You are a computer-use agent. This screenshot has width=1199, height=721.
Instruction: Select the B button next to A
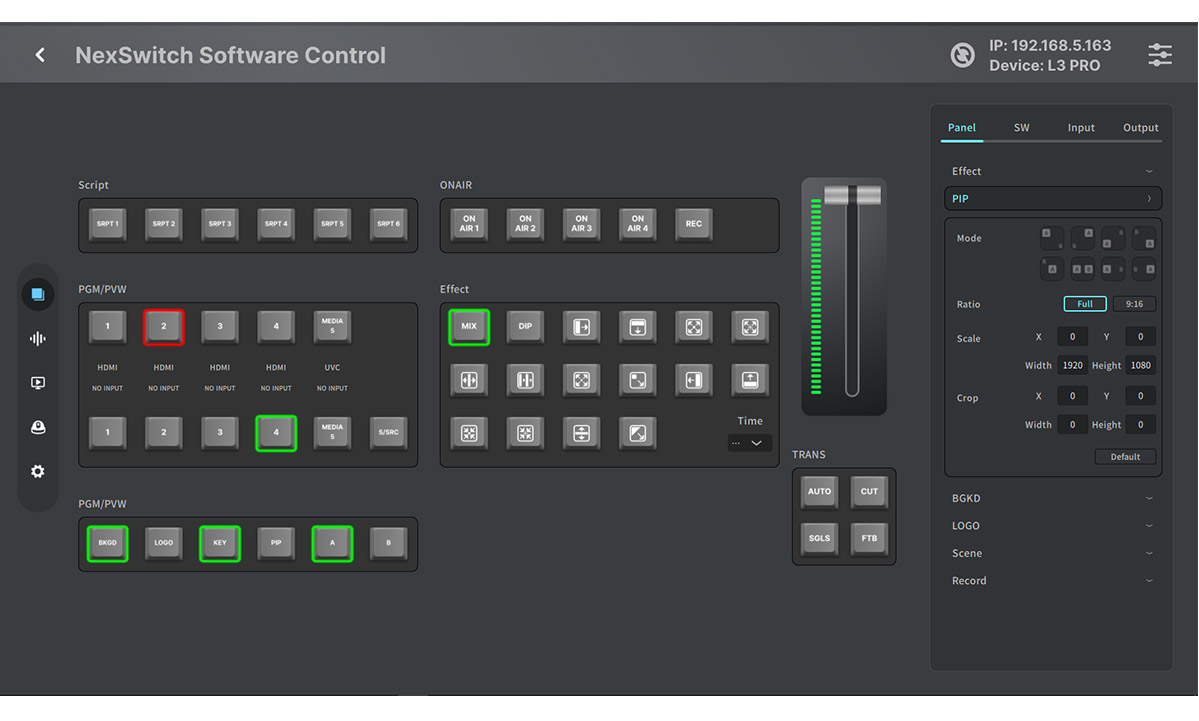388,544
